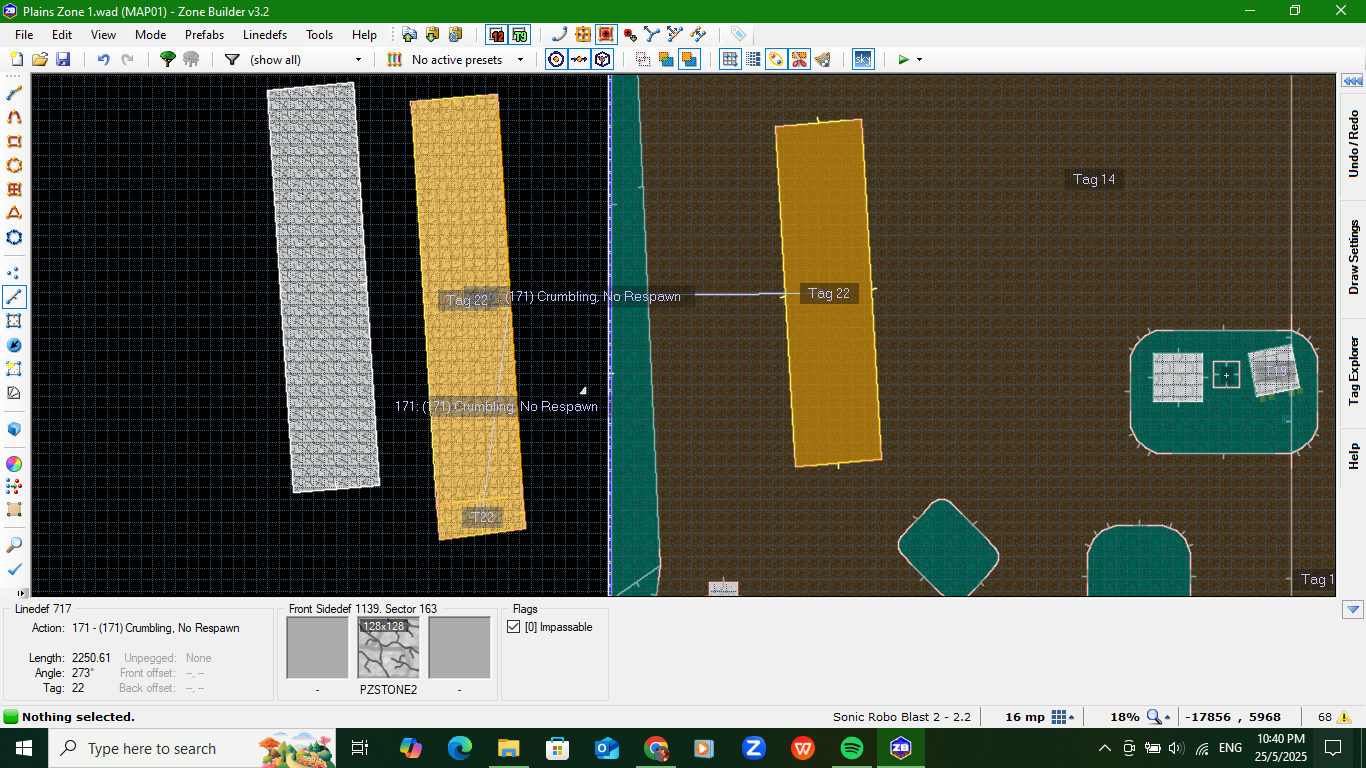Collapse the right docker panel arrows
The height and width of the screenshot is (768, 1366).
[1352, 81]
